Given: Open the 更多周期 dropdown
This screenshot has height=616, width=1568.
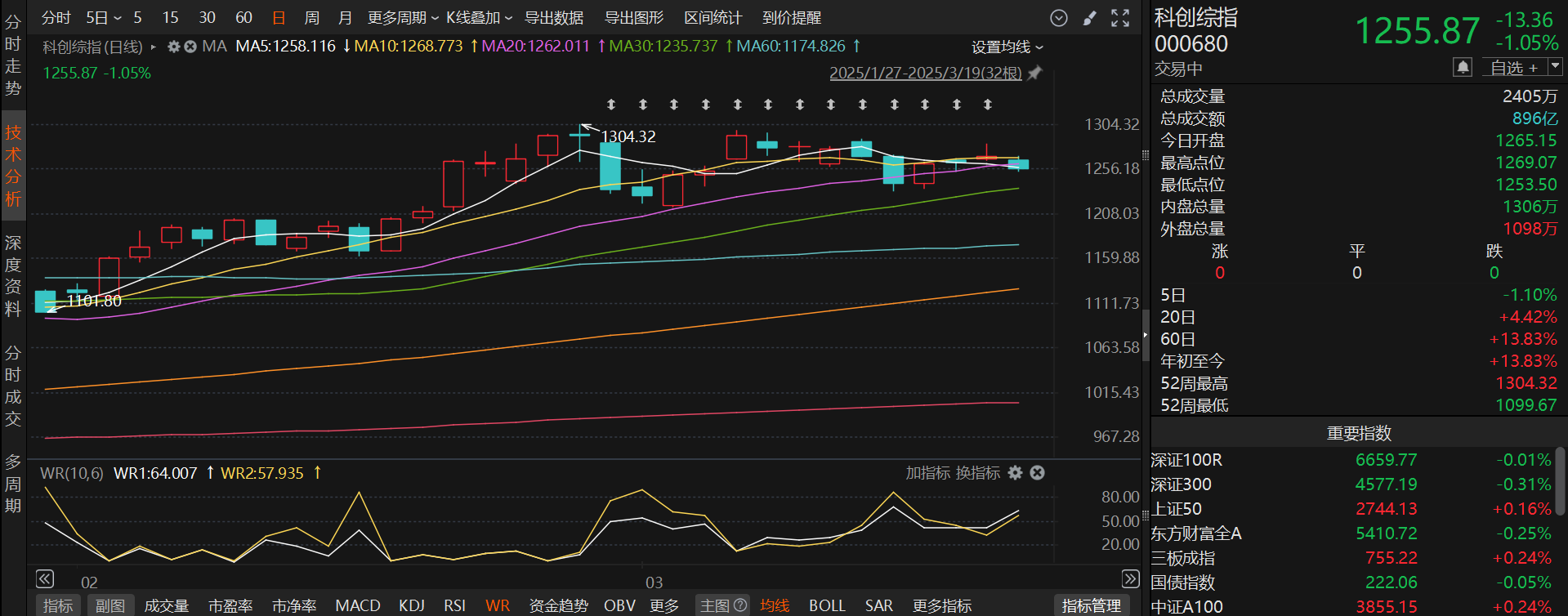Looking at the screenshot, I should (403, 17).
